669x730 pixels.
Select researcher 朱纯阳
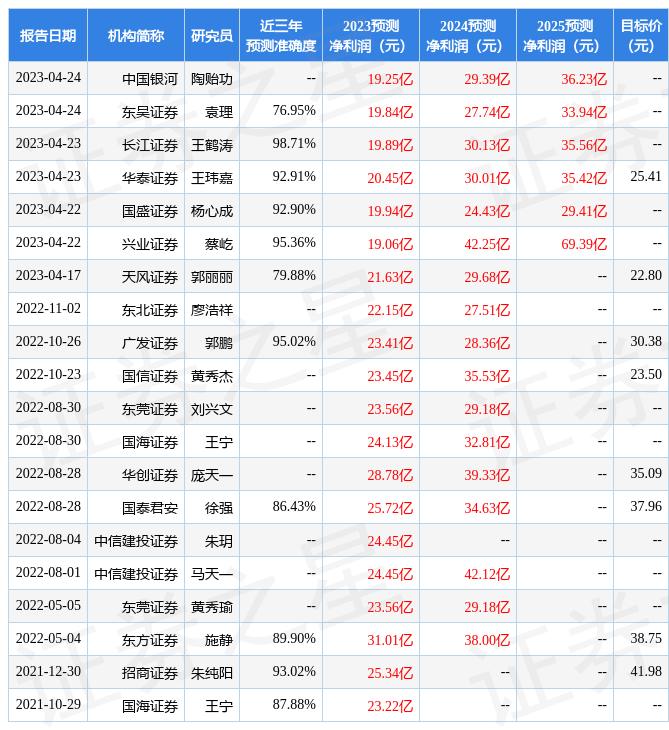(212, 674)
